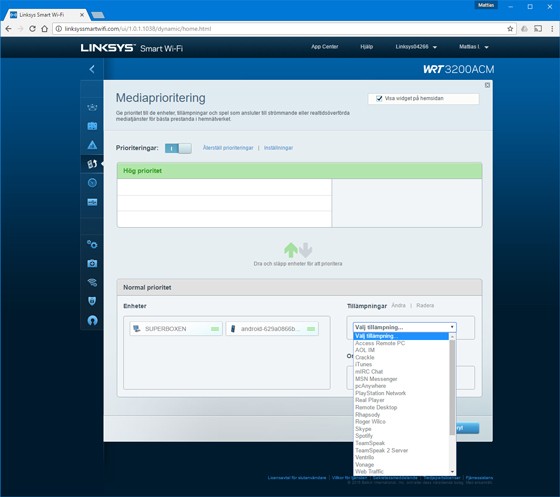560x497 pixels.
Task: Select Remote Desktop option
Action: point(376,407)
